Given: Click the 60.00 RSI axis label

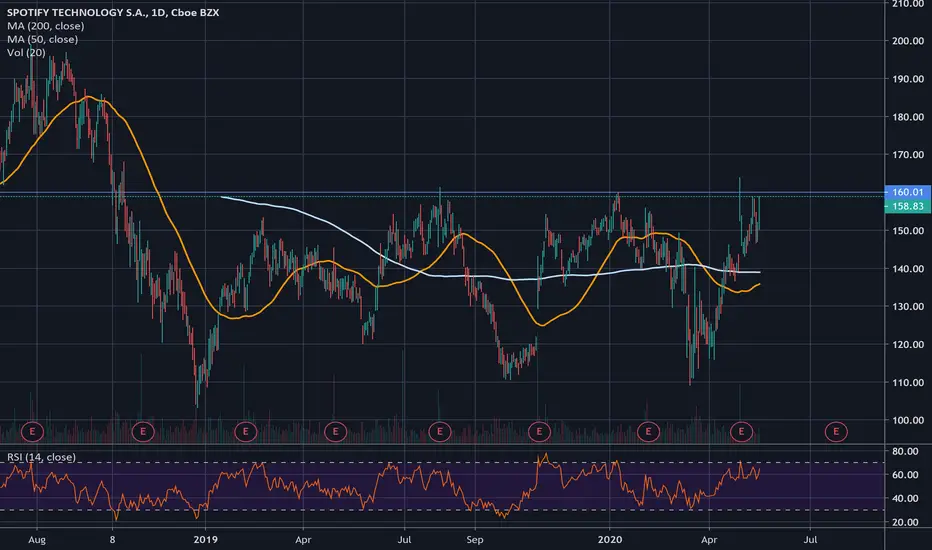Looking at the screenshot, I should click(x=905, y=474).
